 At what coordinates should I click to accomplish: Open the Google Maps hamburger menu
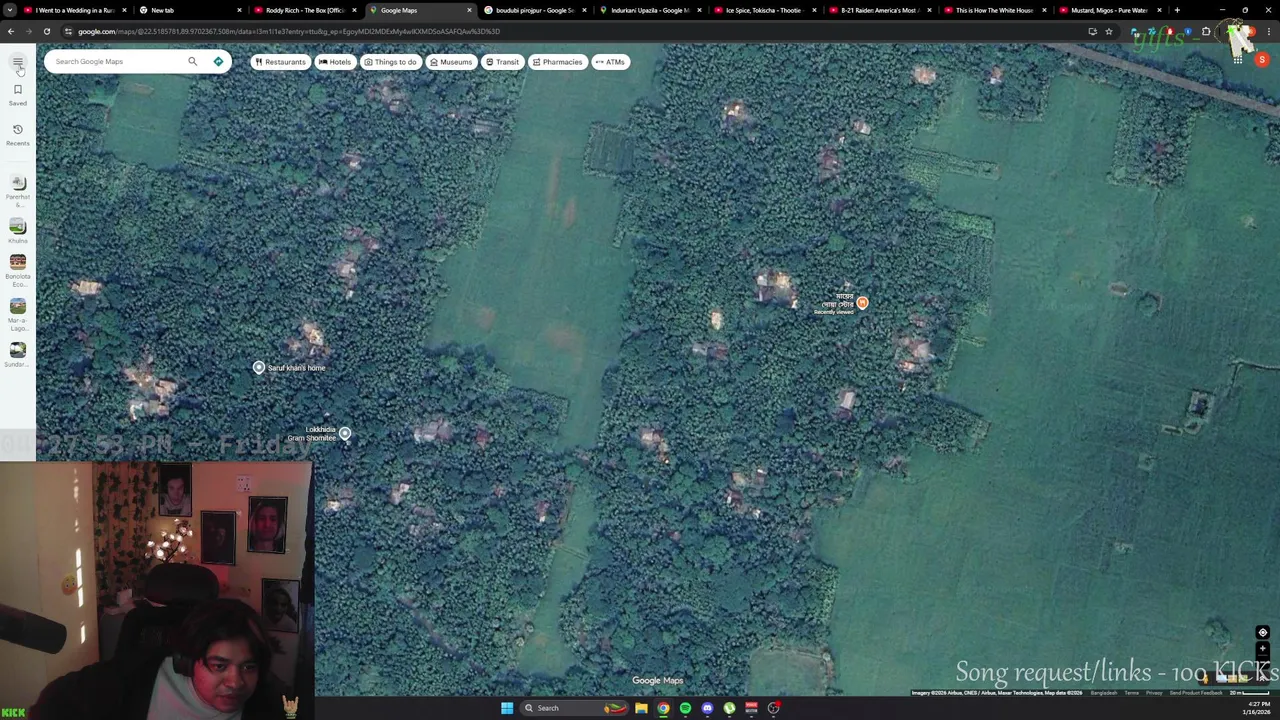coord(17,62)
